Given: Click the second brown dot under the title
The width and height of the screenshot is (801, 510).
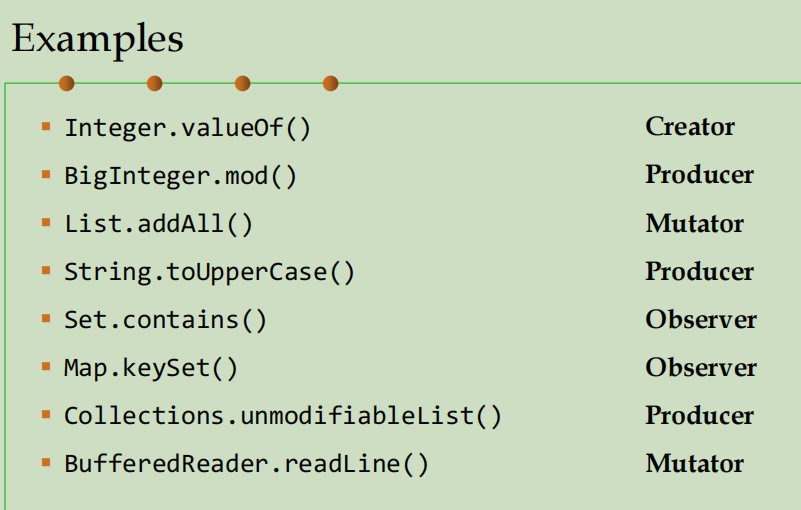Looking at the screenshot, I should [154, 83].
